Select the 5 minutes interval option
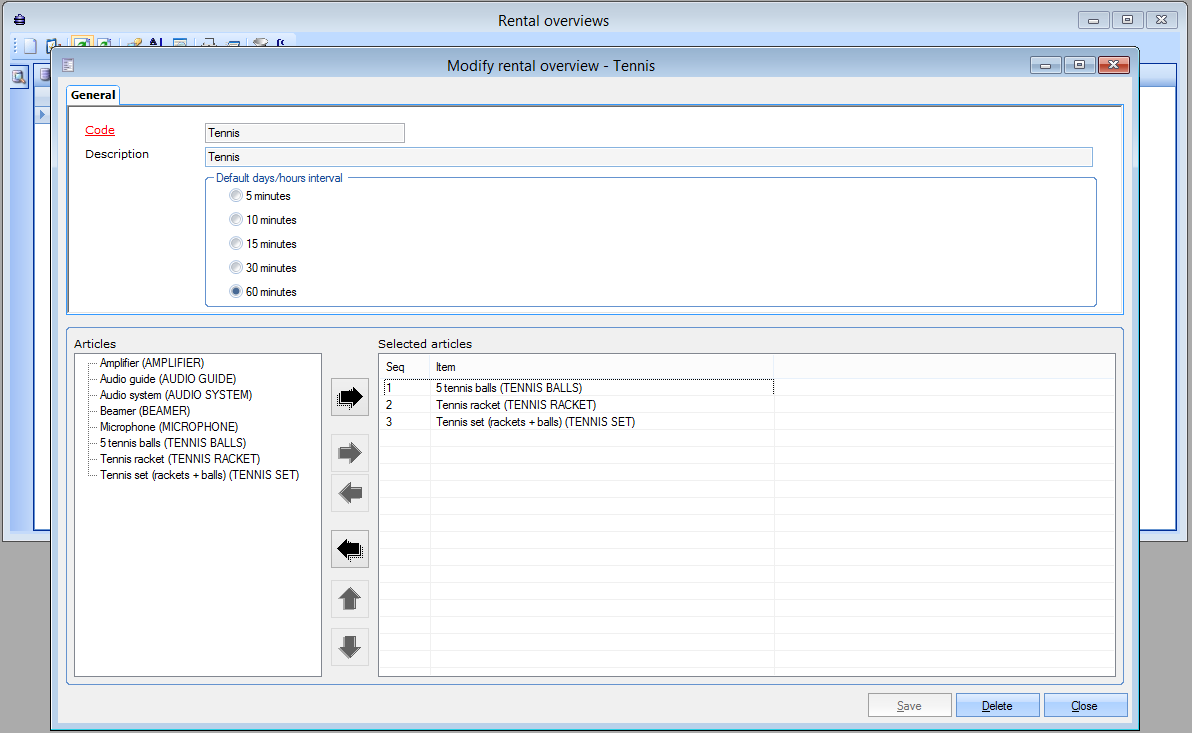 click(x=236, y=196)
